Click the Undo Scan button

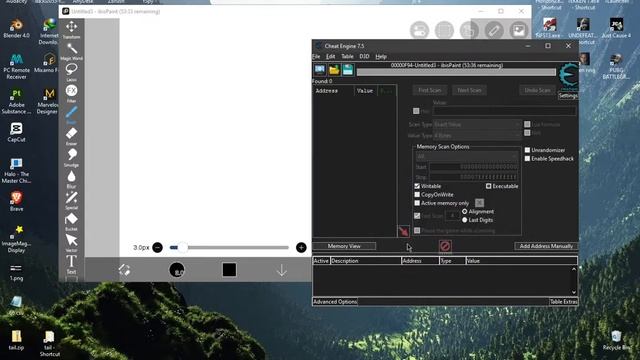(x=538, y=90)
